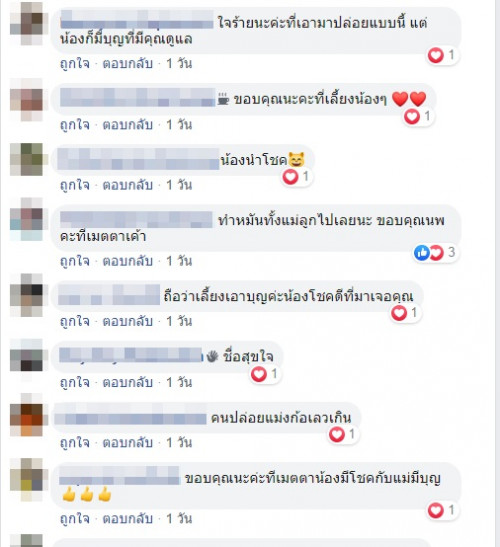Reply to ทำหมันทั้งแม่ลูก comment via ตอบกลับ
This screenshot has width=500, height=547.
tap(128, 261)
